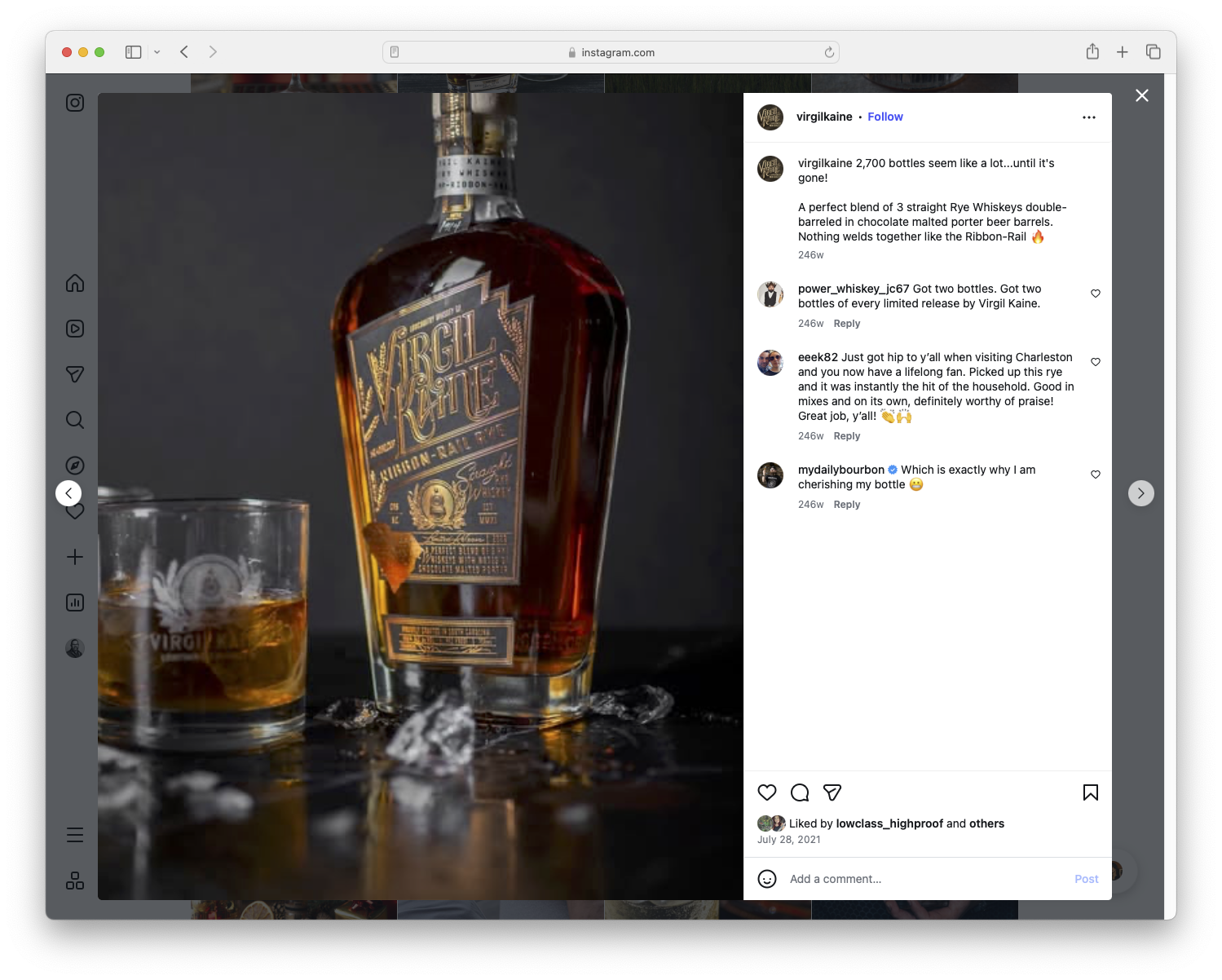The height and width of the screenshot is (980, 1222).
Task: Open Instagram Search
Action: coord(74,419)
